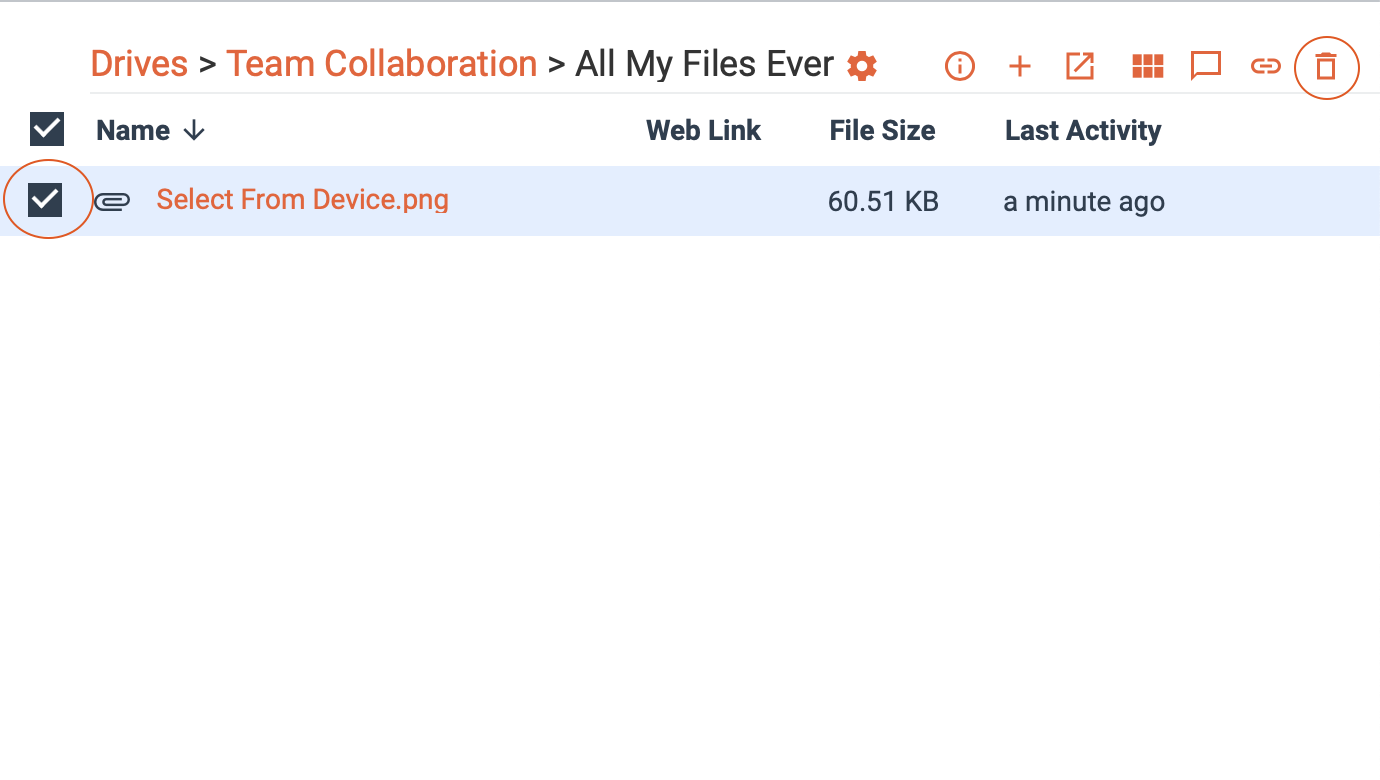Image resolution: width=1380 pixels, height=780 pixels.
Task: Click the Web Link column header
Action: pos(703,131)
